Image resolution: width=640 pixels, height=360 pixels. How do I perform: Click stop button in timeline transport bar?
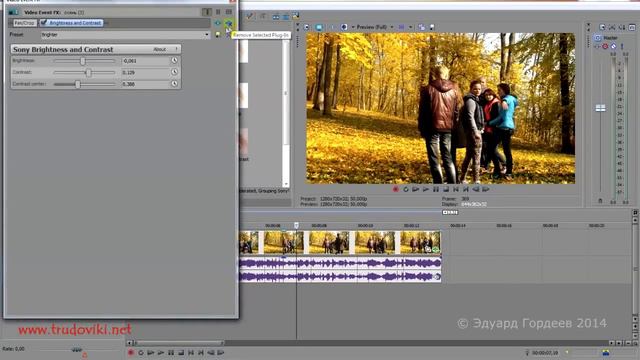181,353
